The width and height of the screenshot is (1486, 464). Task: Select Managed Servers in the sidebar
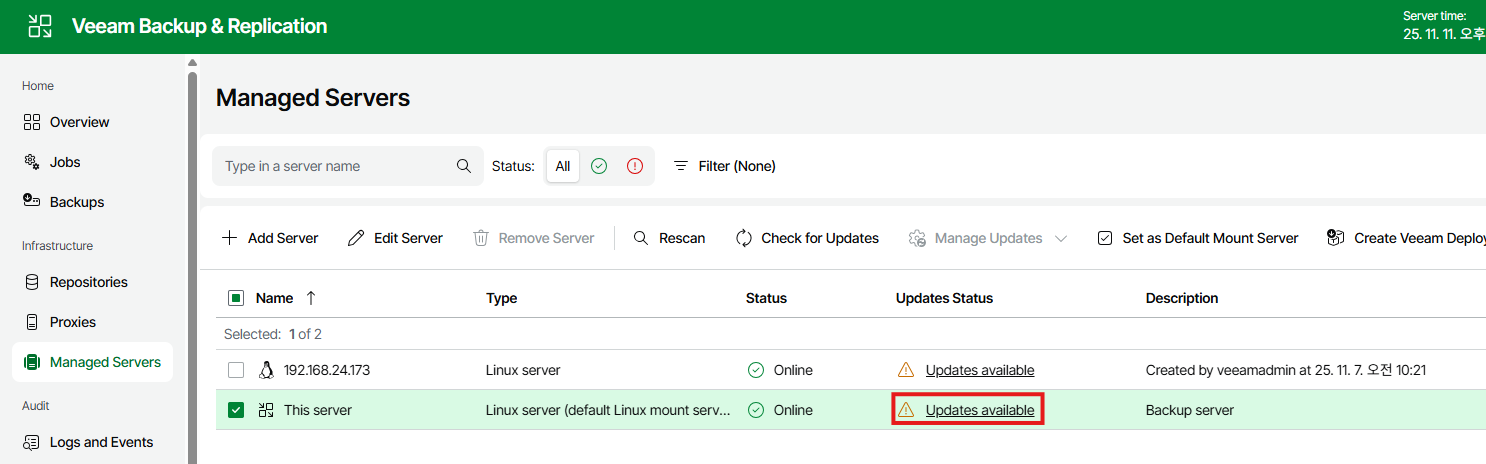92,362
